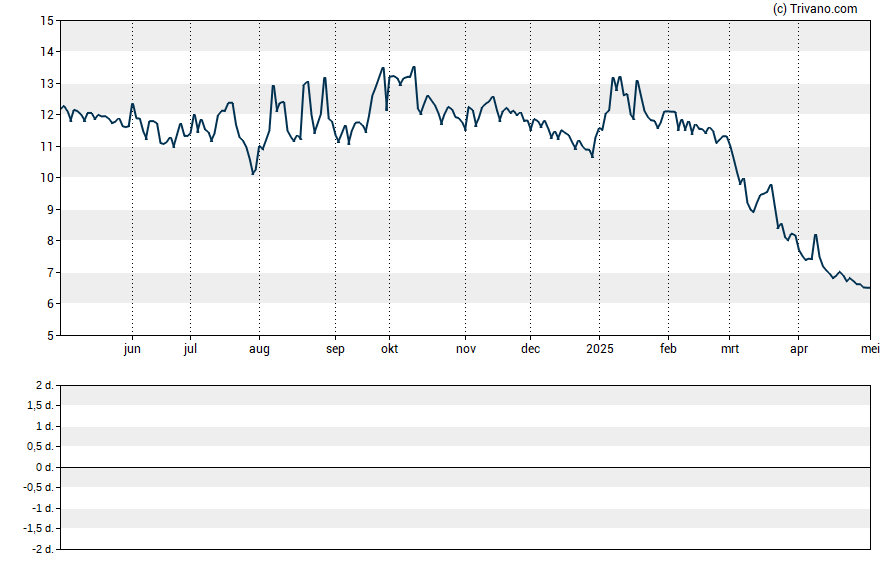888x565 pixels.
Task: Click the 'aug' month label on the x-axis
Action: pos(259,349)
